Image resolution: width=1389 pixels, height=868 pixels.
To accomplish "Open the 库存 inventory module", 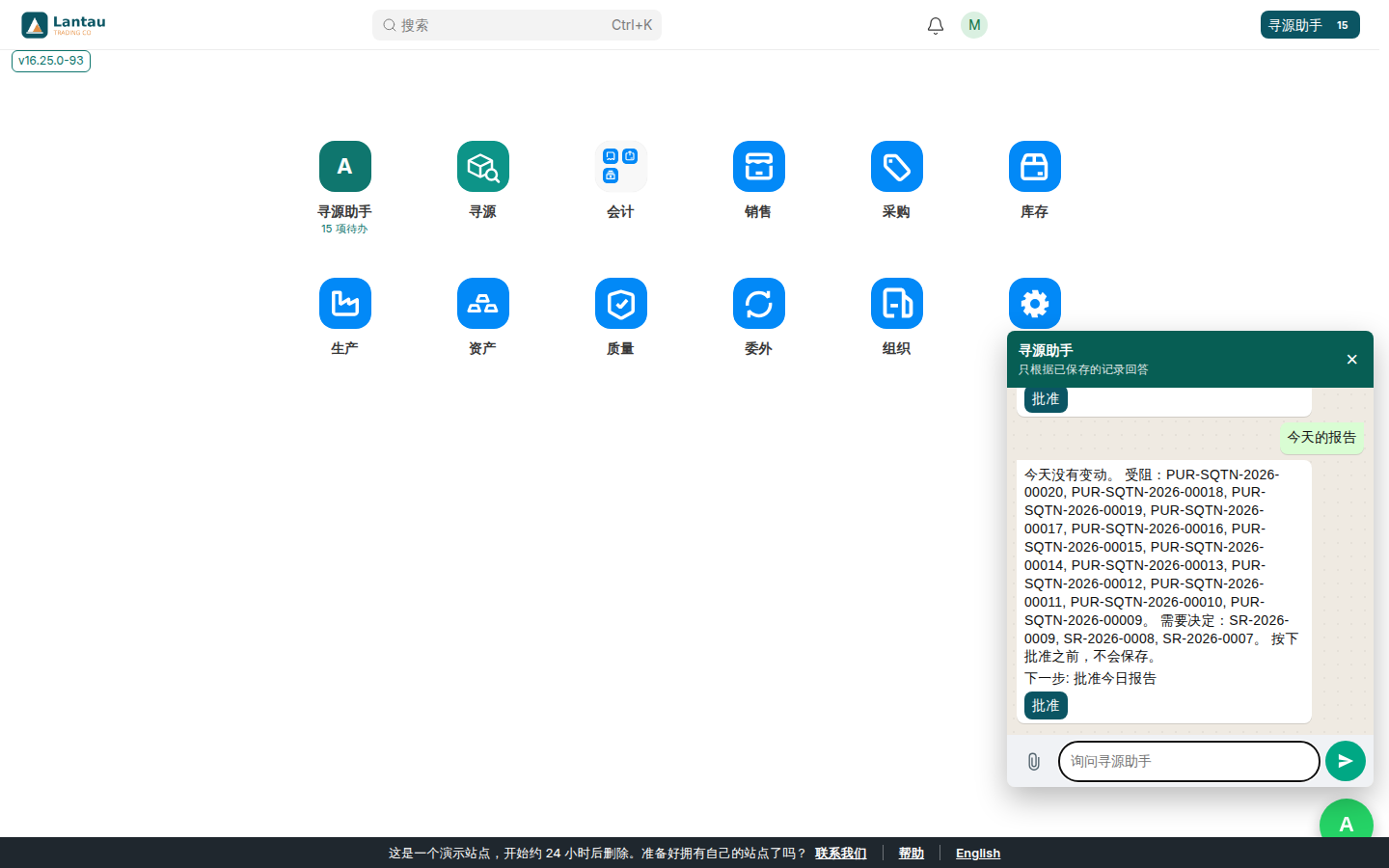I will point(1034,167).
